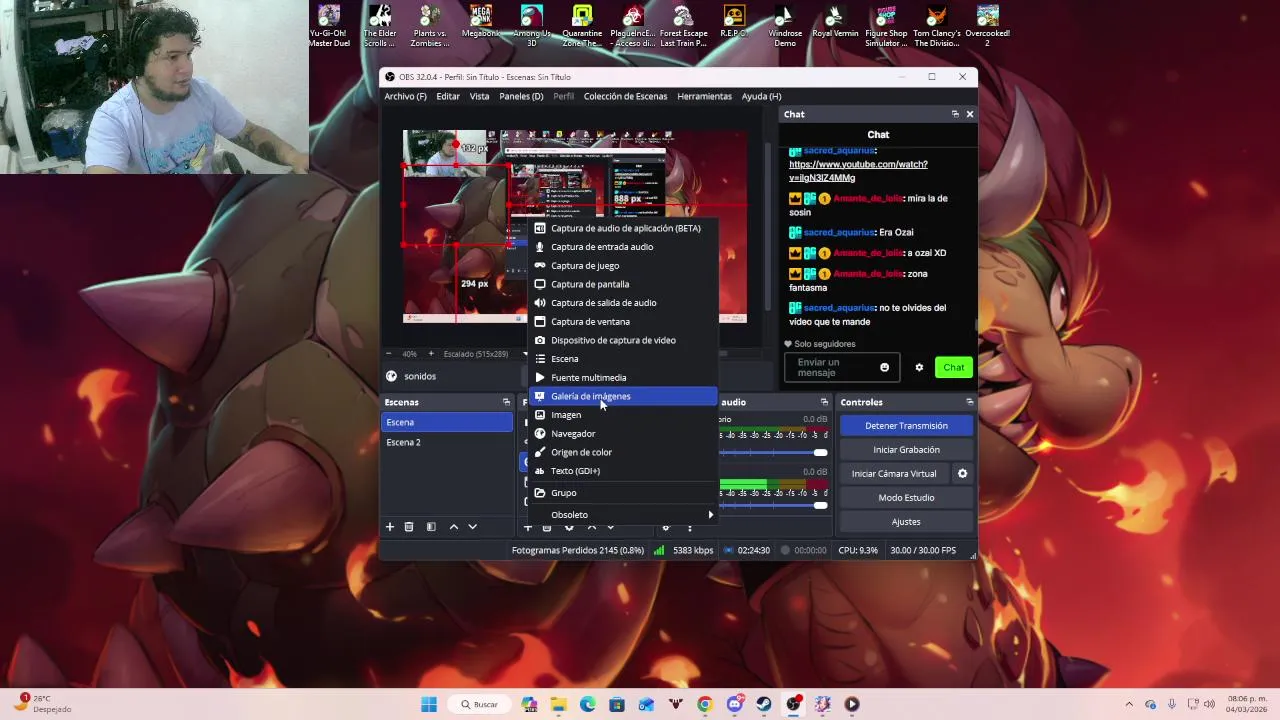1280x720 pixels.
Task: Choose Captura de audio de aplicación (BETA)
Action: tap(623, 228)
